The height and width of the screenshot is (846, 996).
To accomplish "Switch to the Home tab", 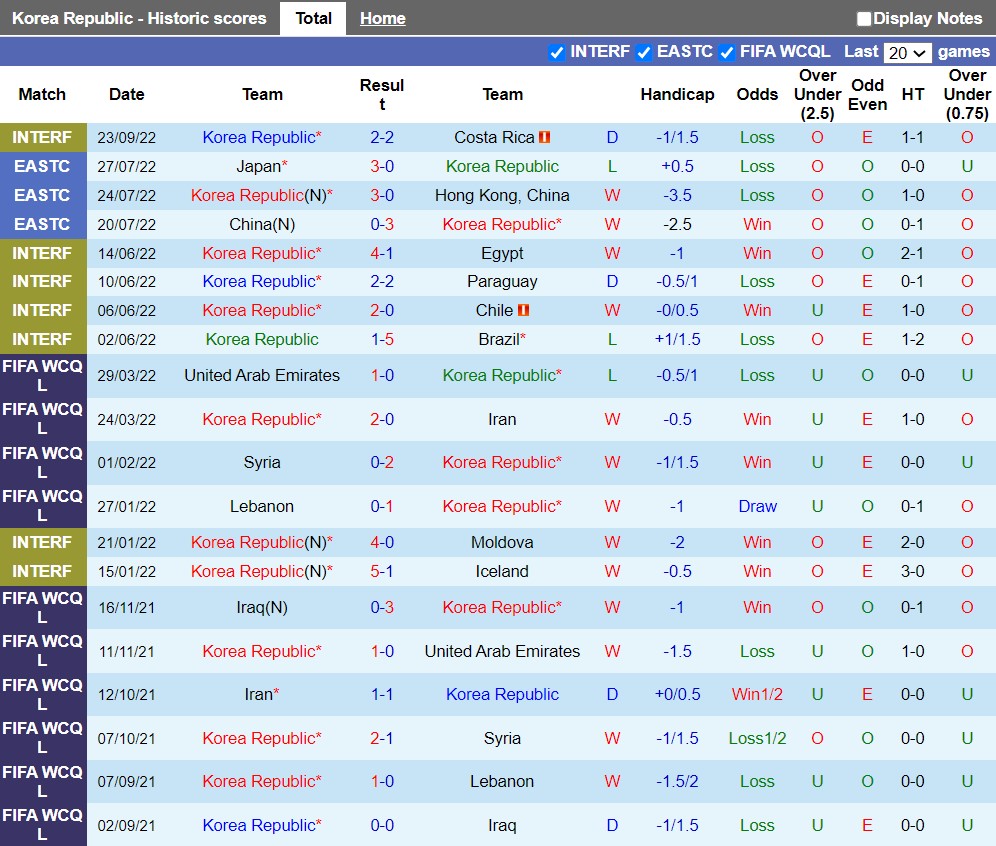I will click(x=382, y=19).
